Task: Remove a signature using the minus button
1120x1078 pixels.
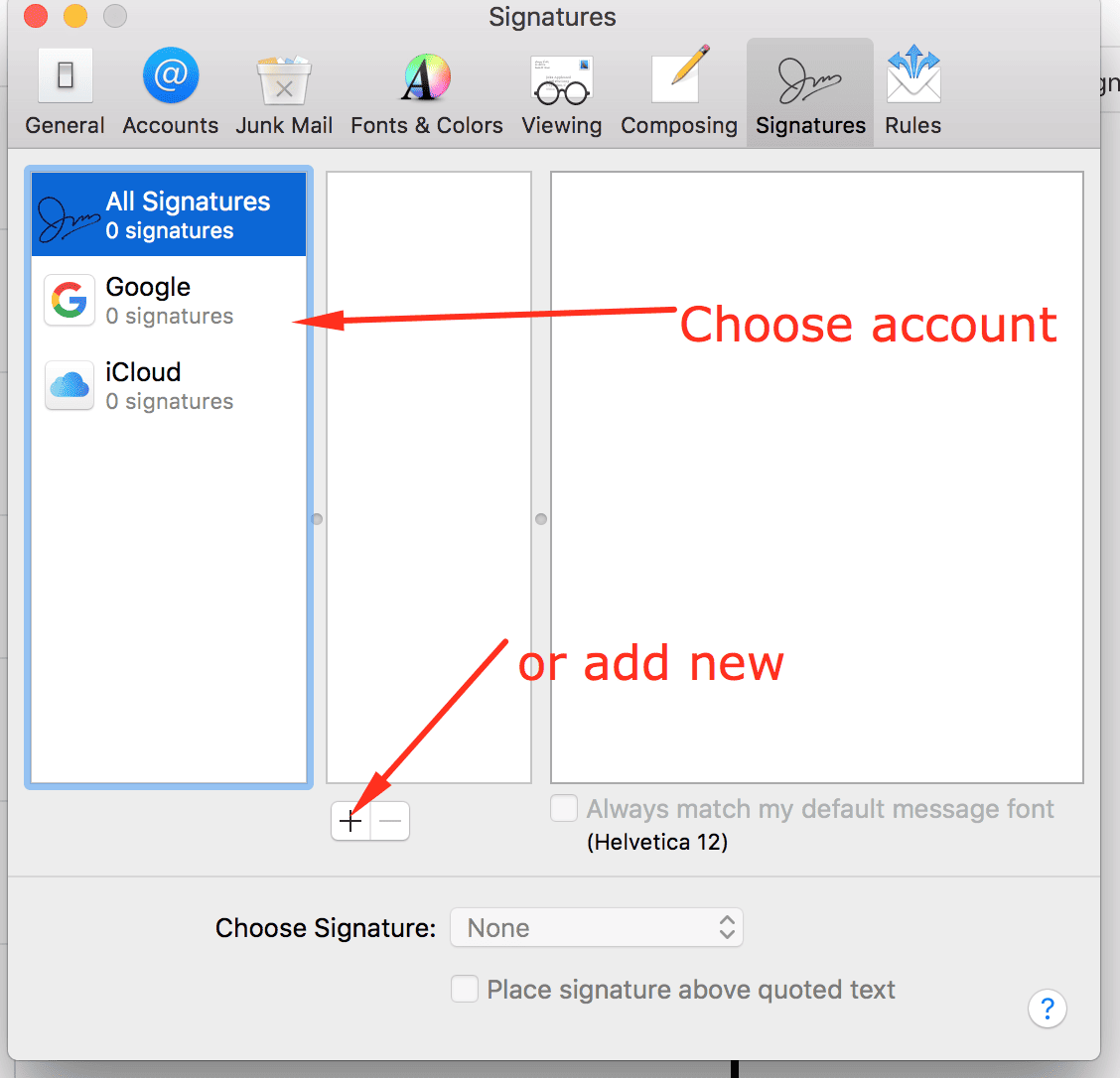Action: (389, 821)
